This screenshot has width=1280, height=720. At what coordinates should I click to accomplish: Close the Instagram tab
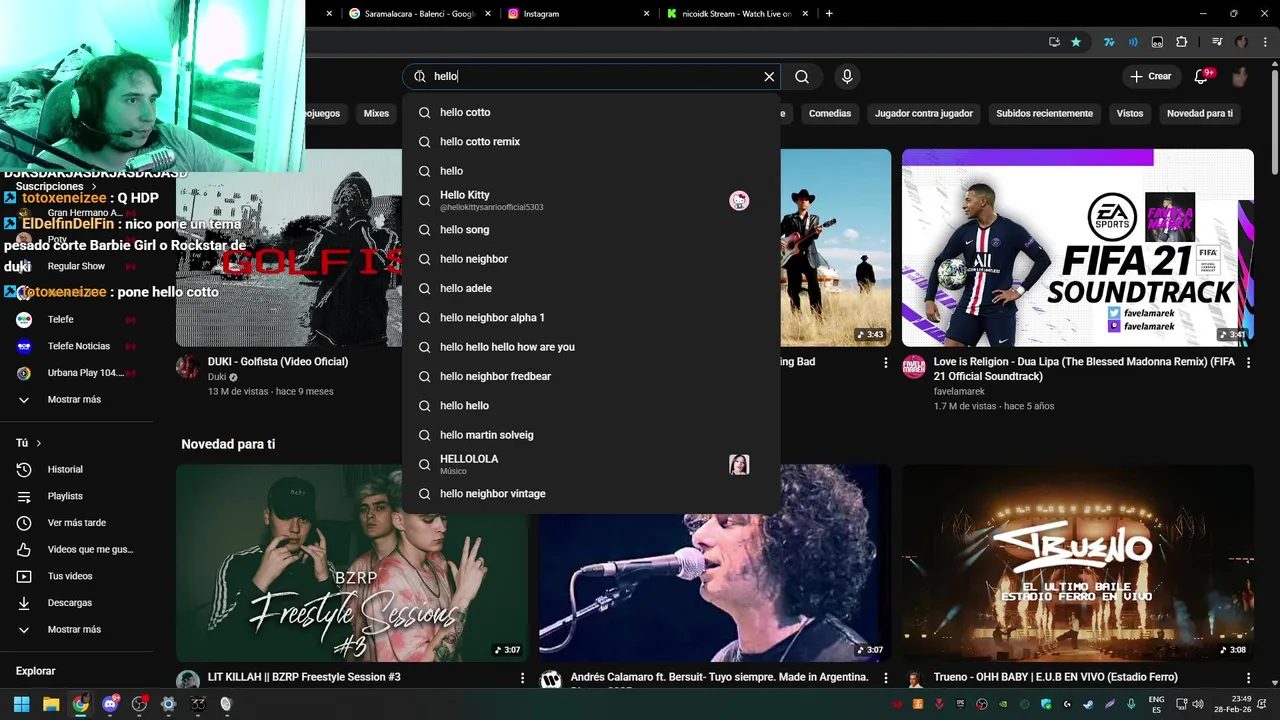coord(646,14)
